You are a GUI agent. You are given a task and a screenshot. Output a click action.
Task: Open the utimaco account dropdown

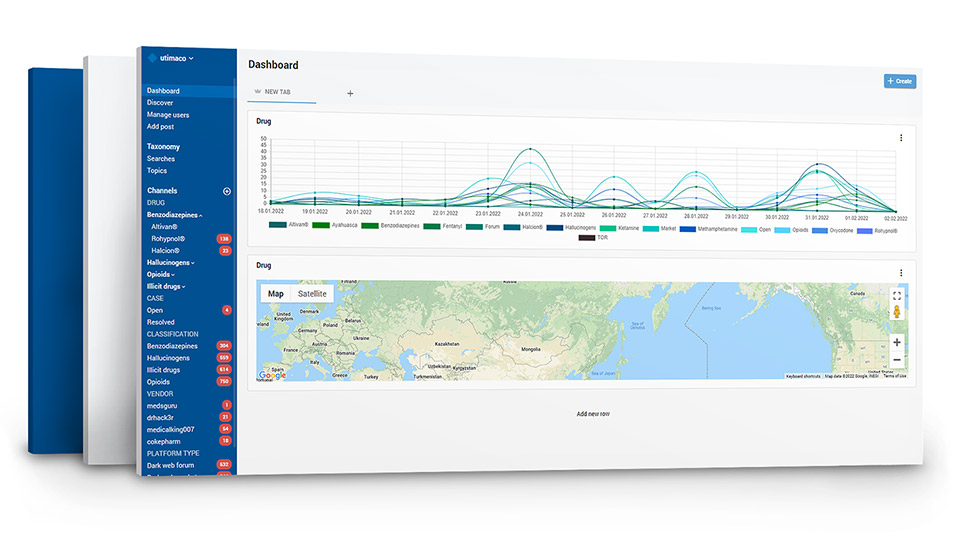[x=176, y=58]
